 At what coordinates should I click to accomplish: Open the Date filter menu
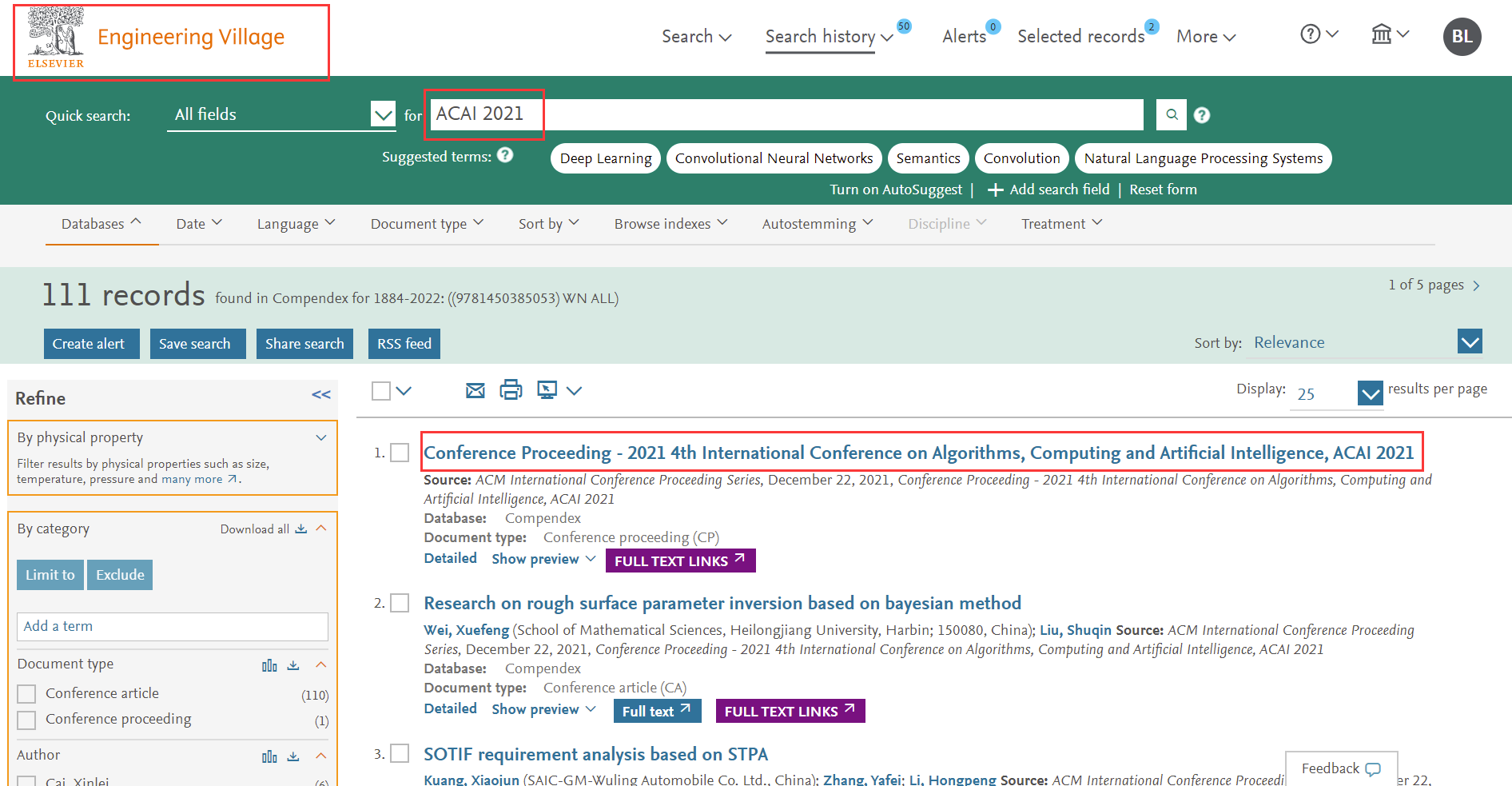[199, 224]
